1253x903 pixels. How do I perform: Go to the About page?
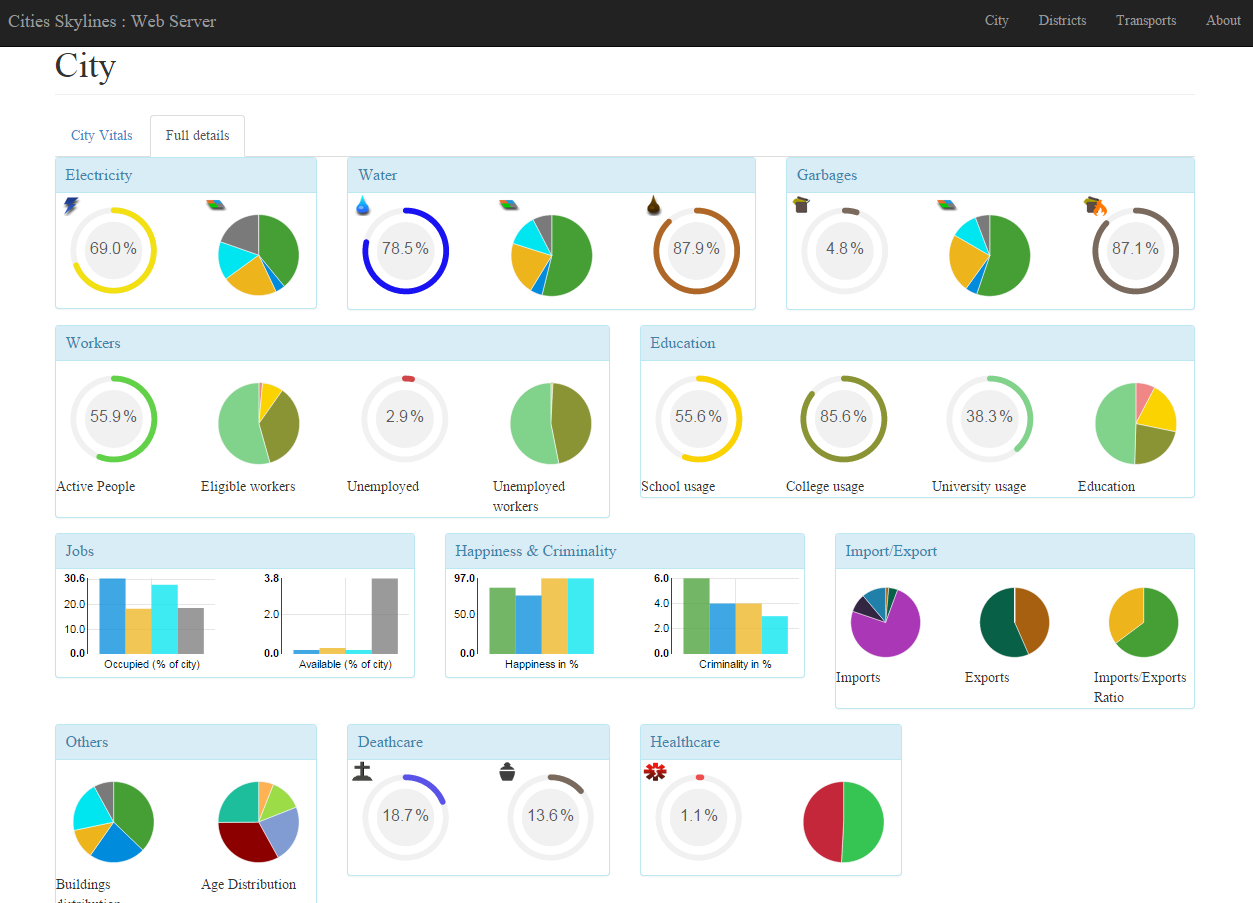1223,21
